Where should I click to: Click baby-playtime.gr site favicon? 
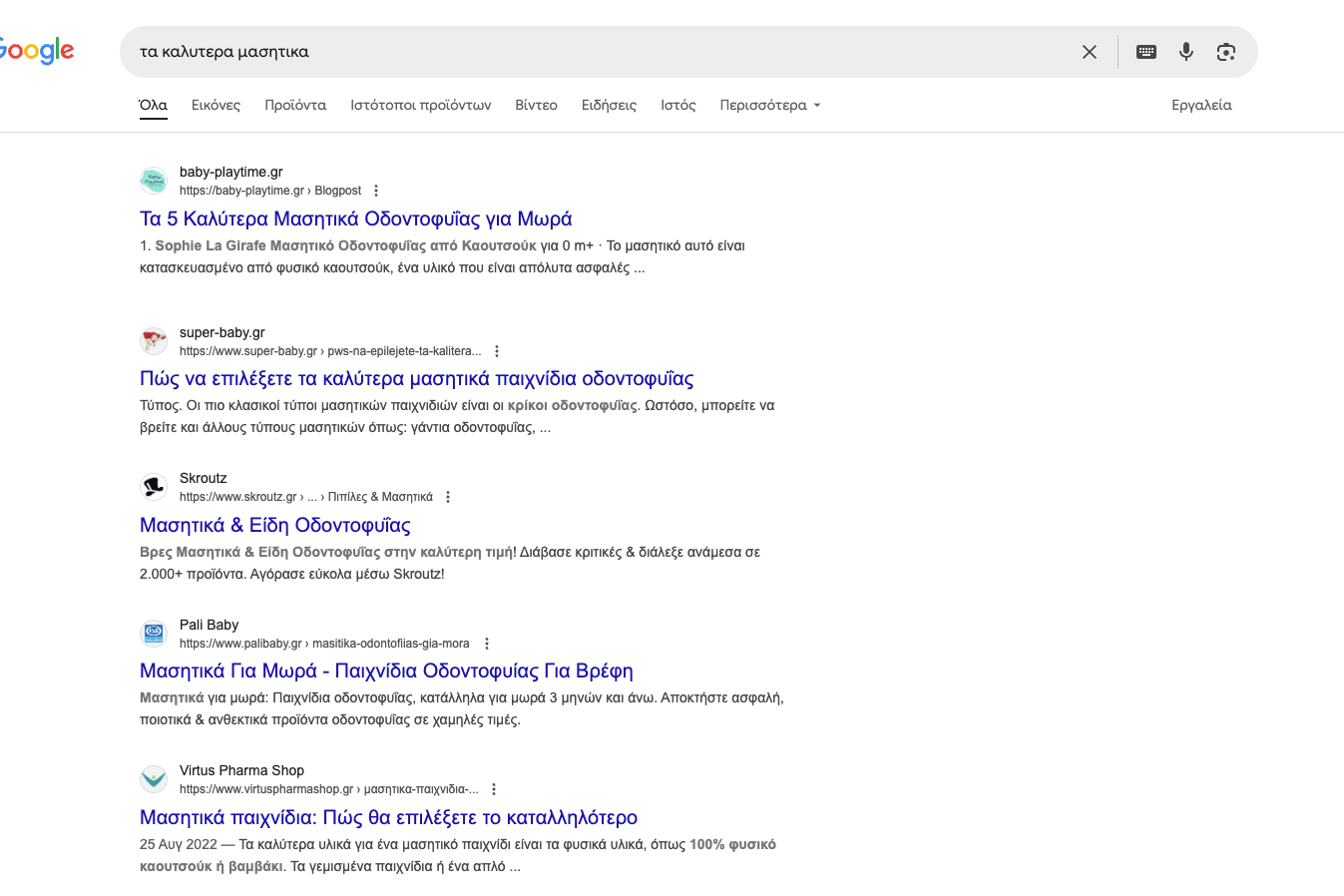(154, 181)
